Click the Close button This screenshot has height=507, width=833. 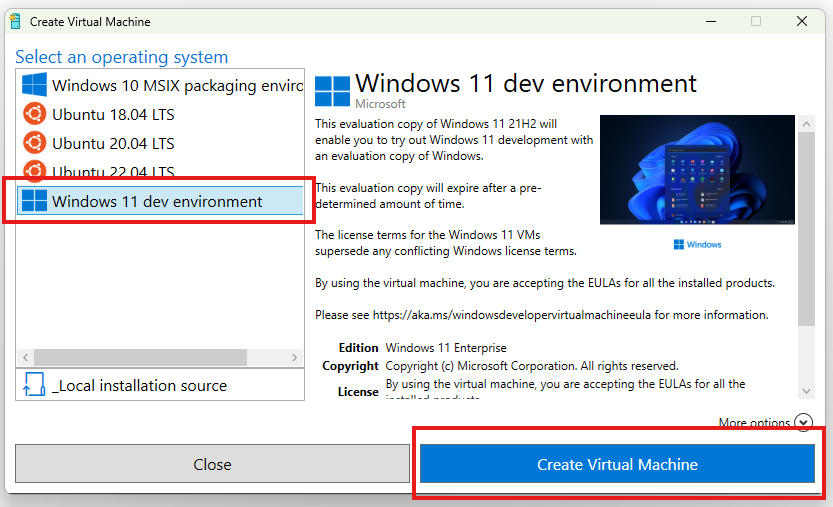tap(212, 464)
